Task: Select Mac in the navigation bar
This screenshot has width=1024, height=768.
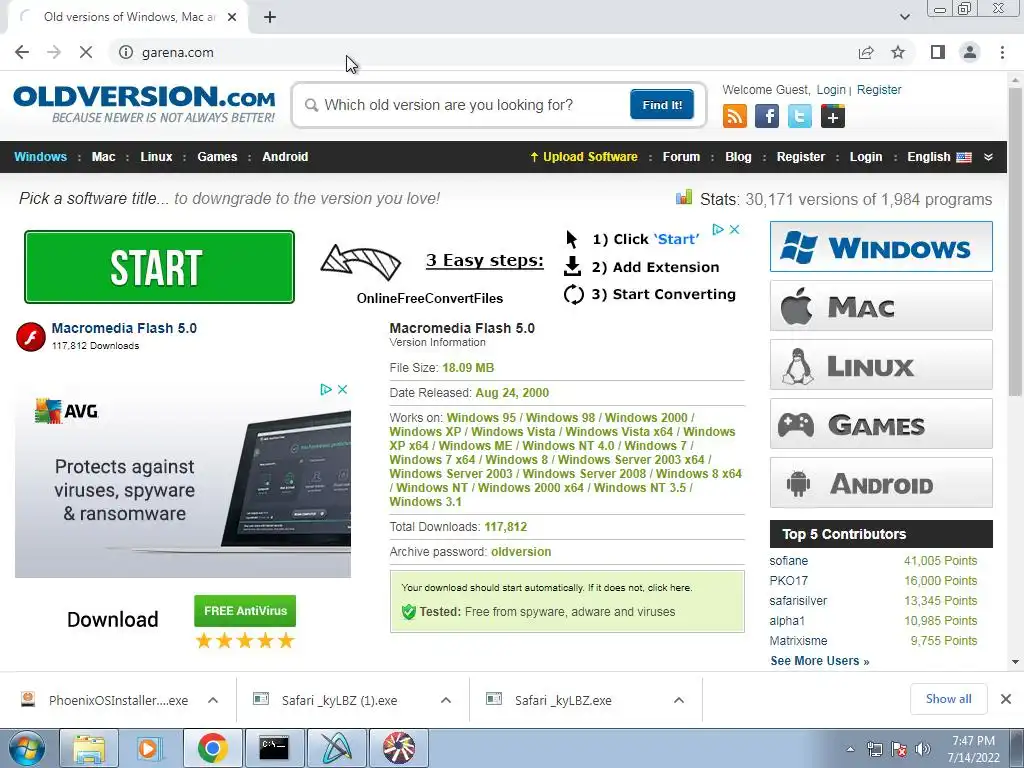Action: (103, 157)
